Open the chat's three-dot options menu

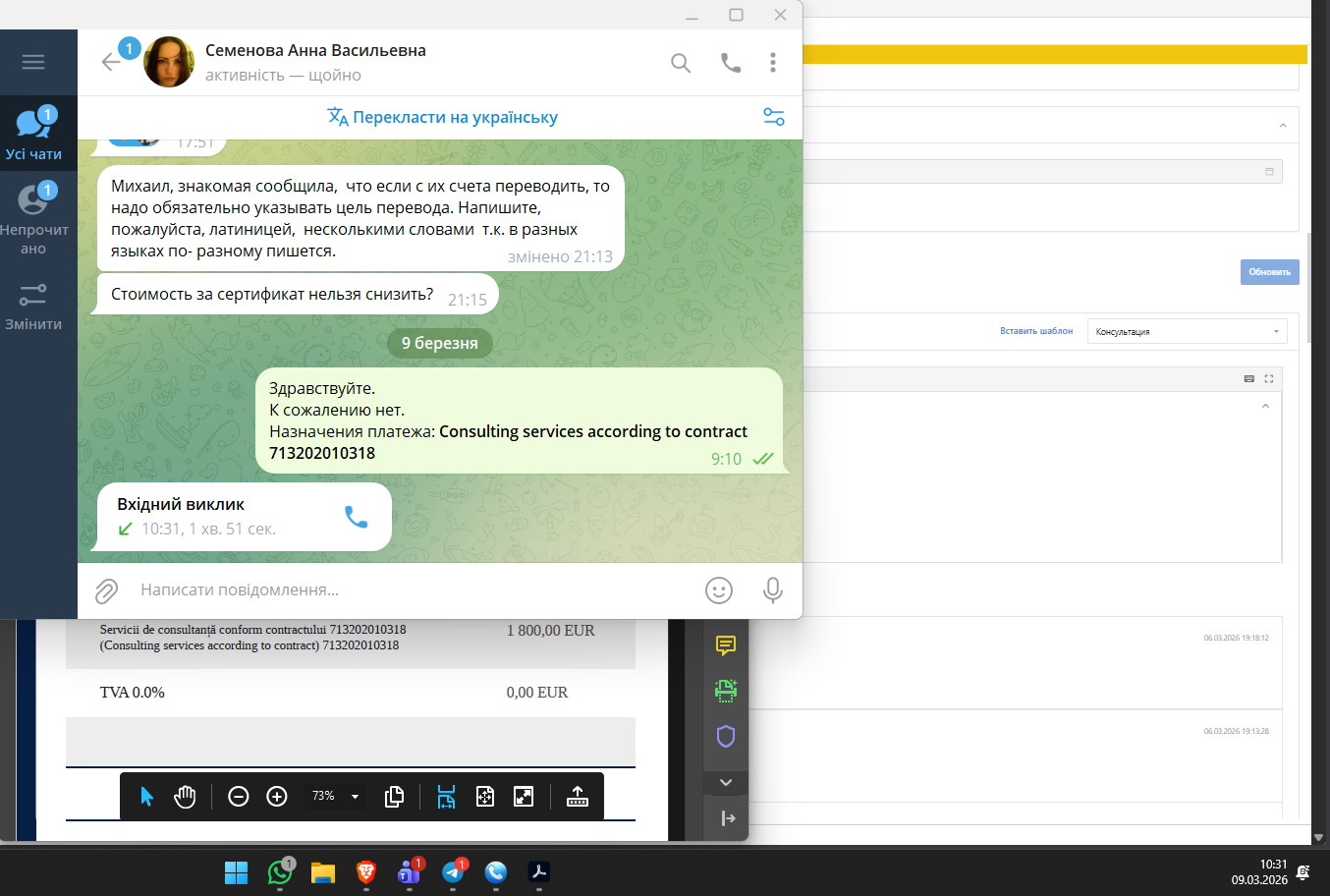[x=773, y=63]
